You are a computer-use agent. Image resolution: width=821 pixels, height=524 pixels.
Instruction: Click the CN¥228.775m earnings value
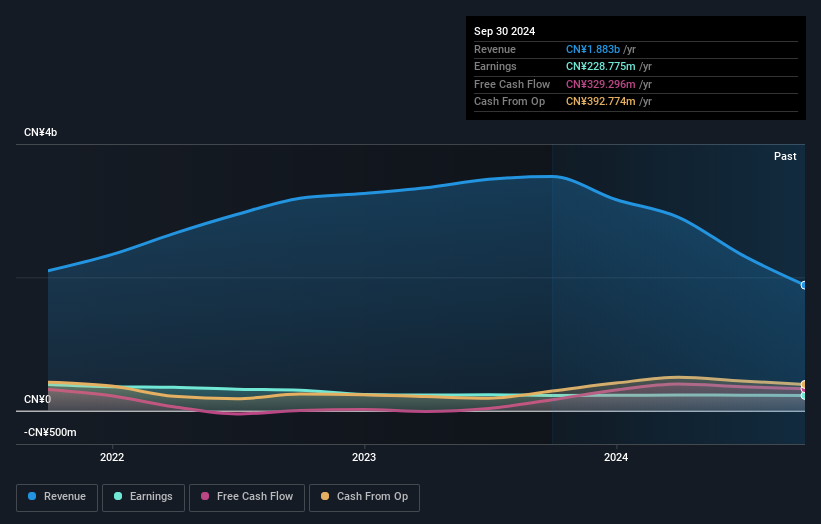(x=601, y=66)
